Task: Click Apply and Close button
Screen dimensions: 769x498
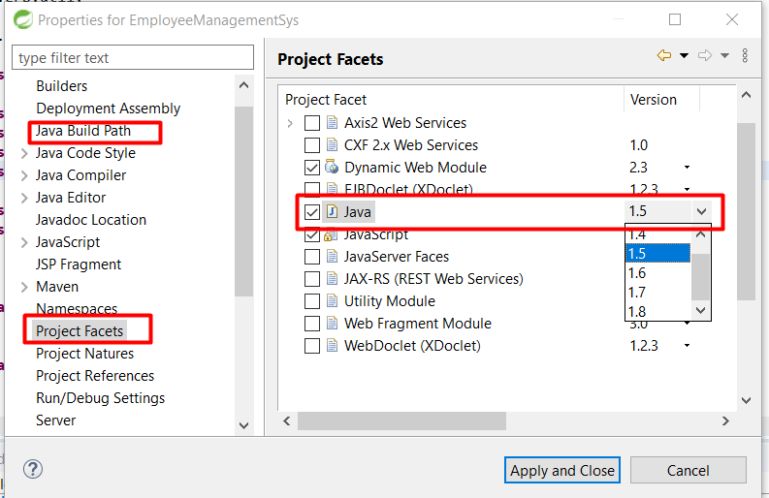Action: pyautogui.click(x=562, y=470)
